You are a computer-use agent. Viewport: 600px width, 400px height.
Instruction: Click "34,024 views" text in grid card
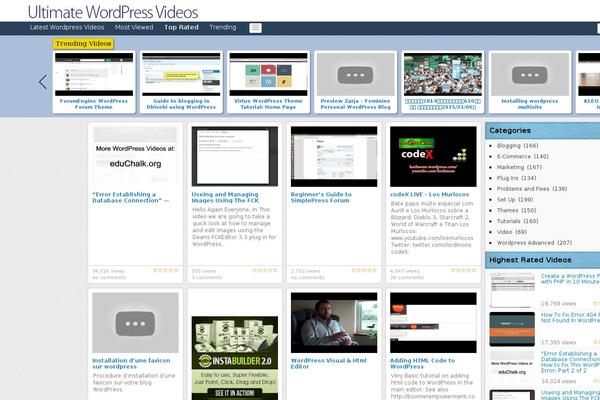click(x=108, y=271)
